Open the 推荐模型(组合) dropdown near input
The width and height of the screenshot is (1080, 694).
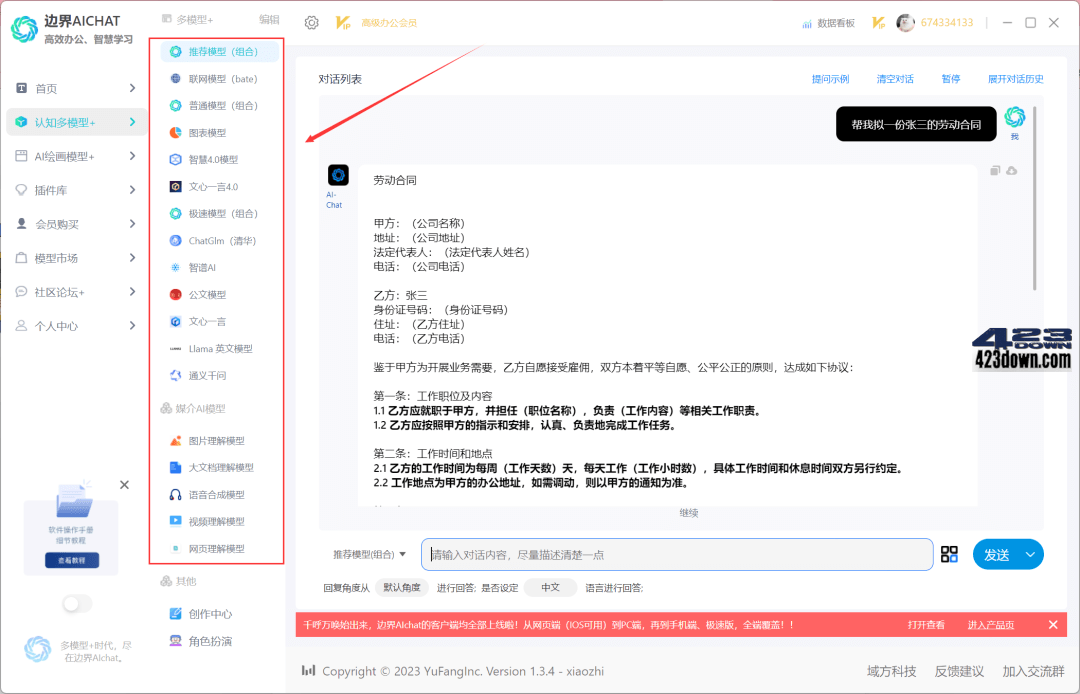(x=370, y=554)
